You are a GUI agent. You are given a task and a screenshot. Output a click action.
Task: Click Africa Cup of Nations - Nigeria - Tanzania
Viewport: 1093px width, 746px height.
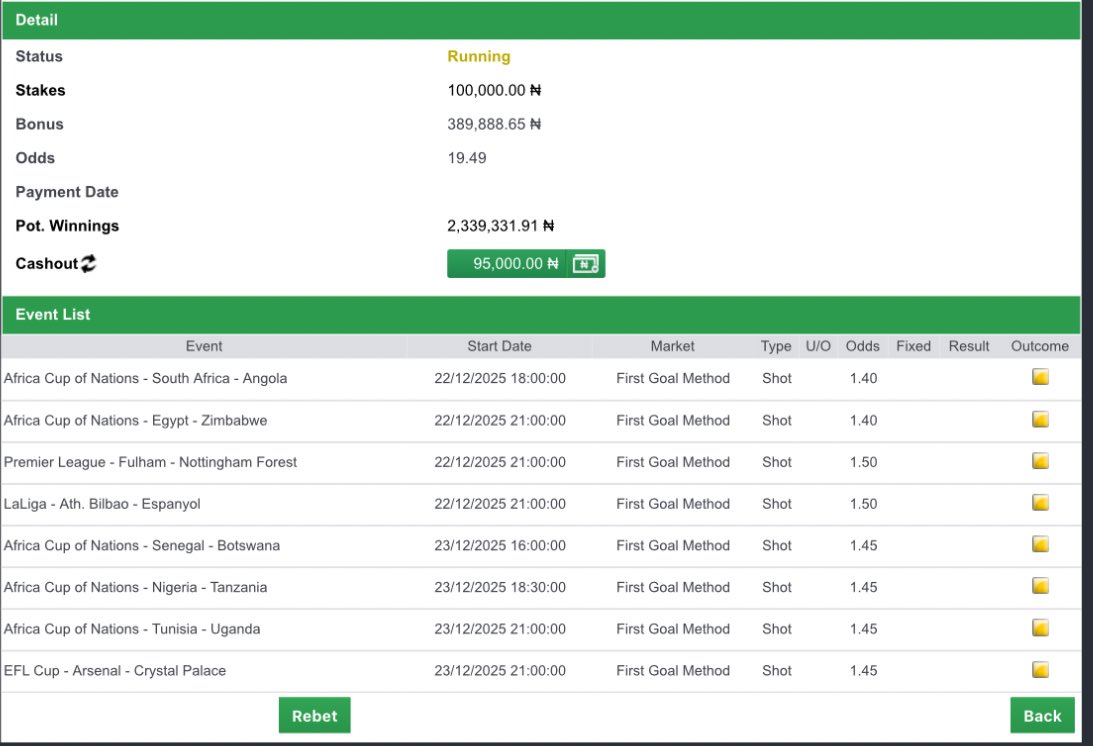pyautogui.click(x=135, y=587)
